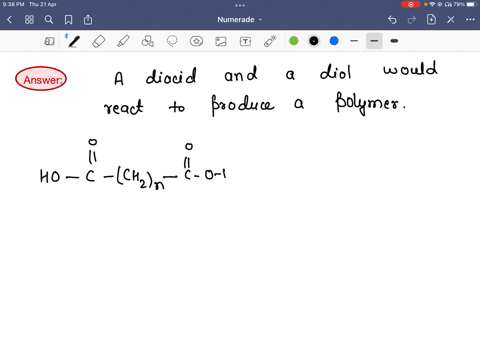Open the search magnifier

pyautogui.click(x=49, y=20)
